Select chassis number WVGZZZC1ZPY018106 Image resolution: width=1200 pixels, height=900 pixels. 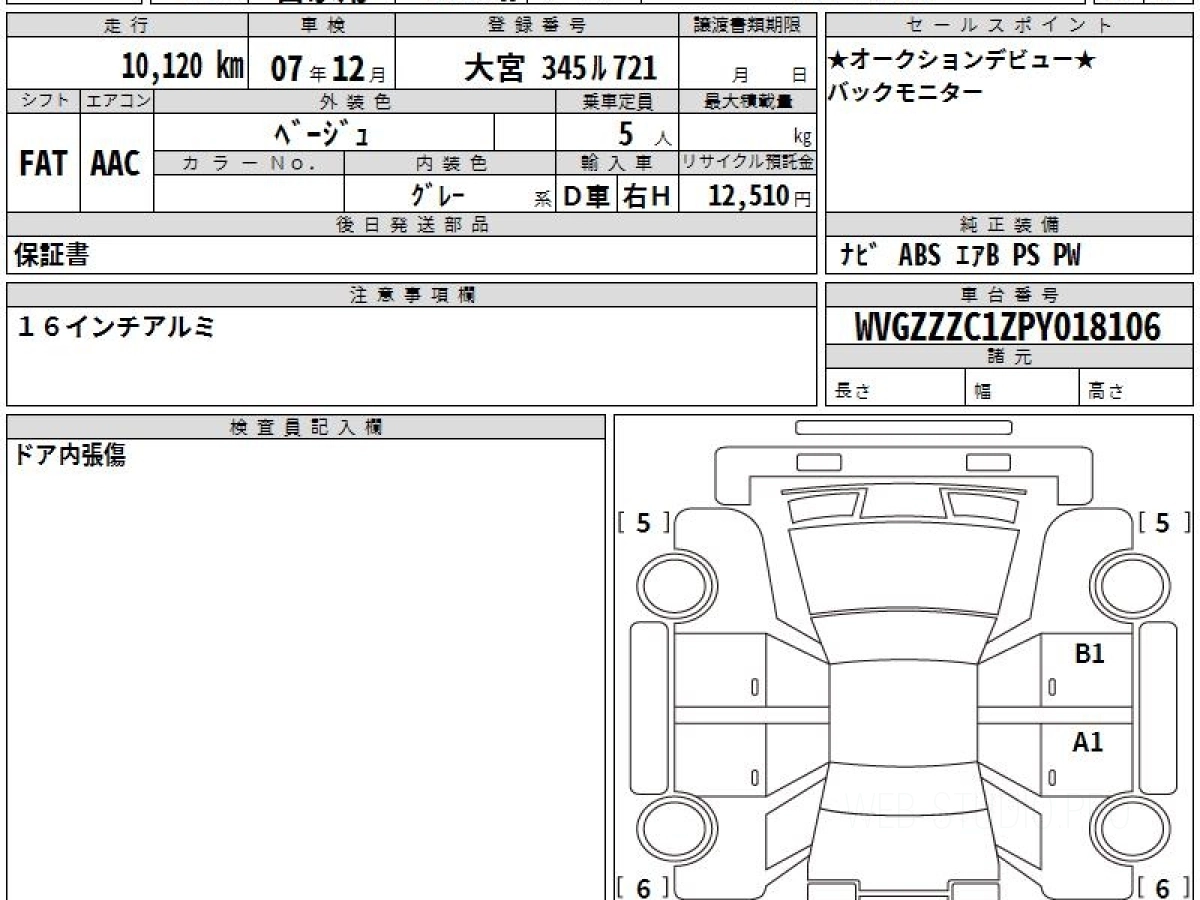1008,327
